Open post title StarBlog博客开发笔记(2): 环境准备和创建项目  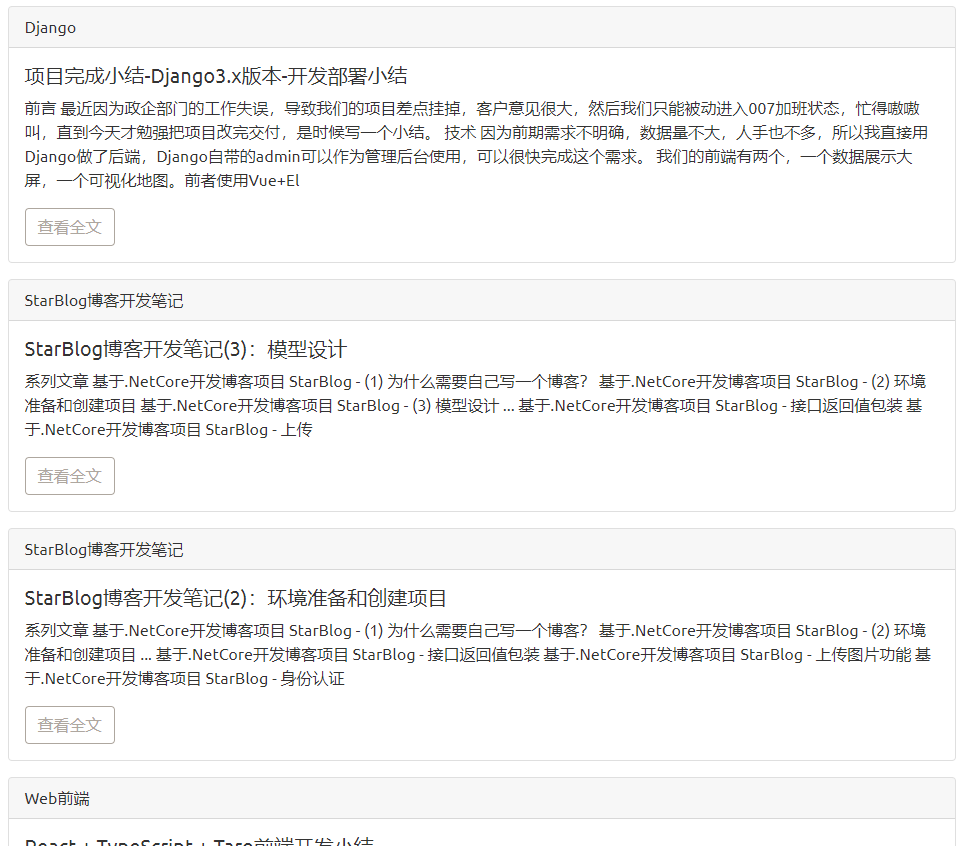235,598
